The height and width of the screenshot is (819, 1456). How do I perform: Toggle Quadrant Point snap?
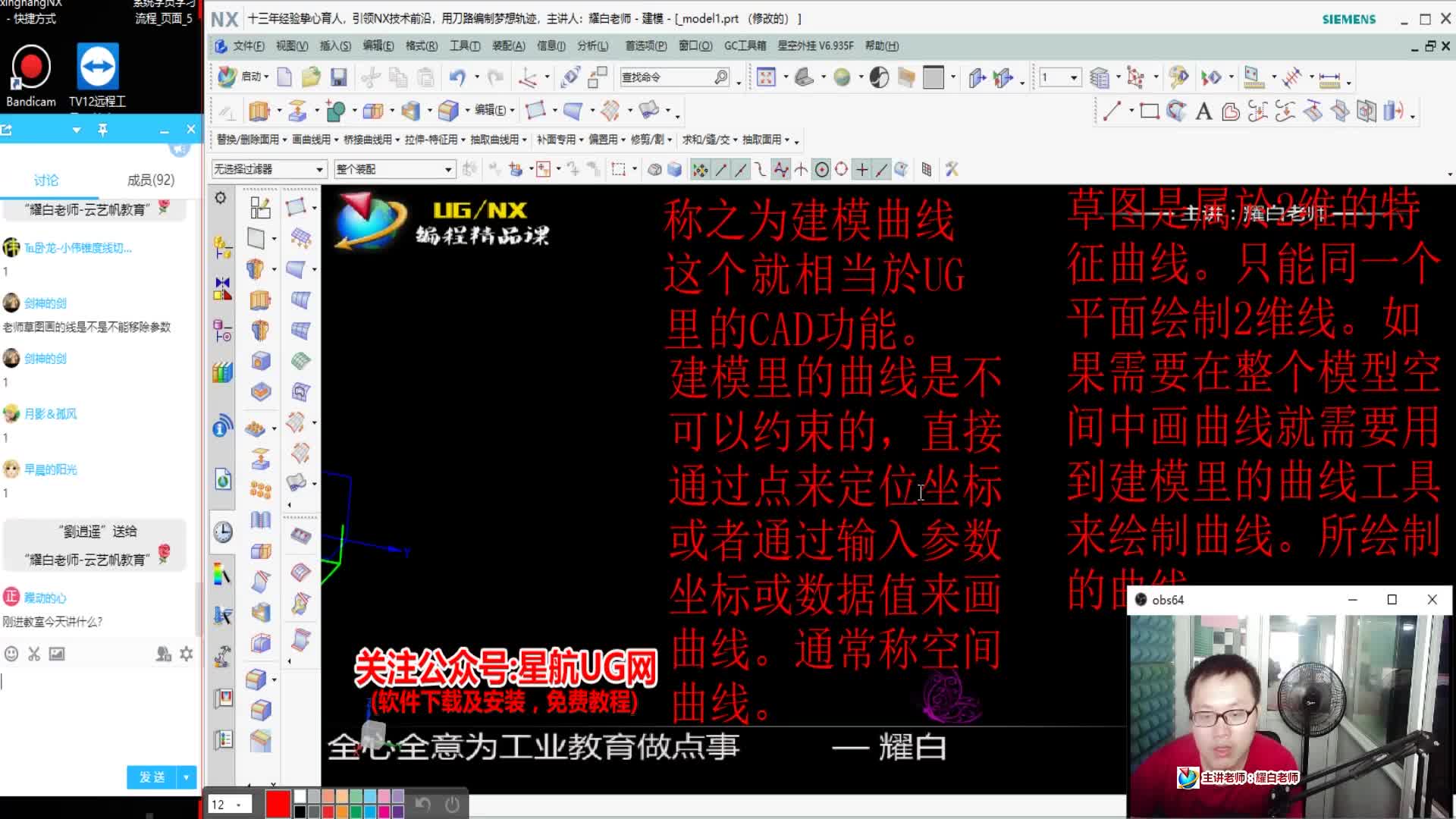(842, 169)
